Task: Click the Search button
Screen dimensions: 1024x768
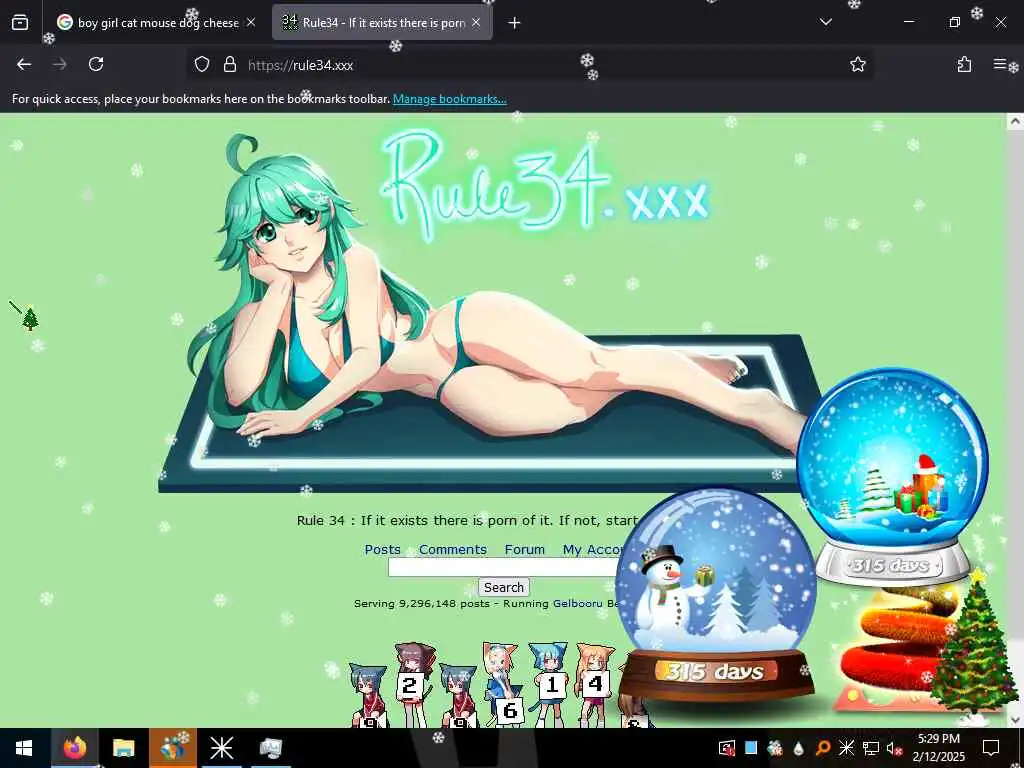Action: tap(504, 587)
